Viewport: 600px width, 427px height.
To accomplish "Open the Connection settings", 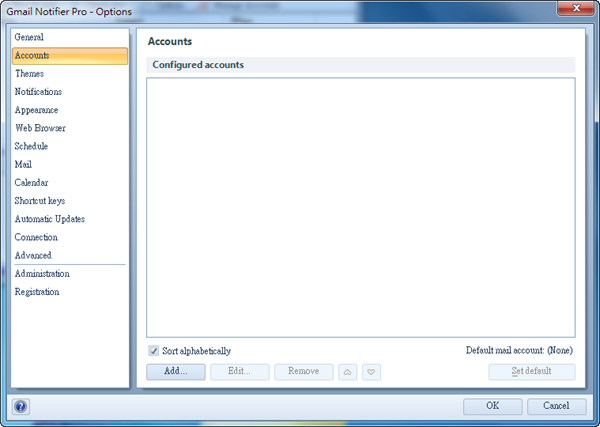I will (x=70, y=237).
